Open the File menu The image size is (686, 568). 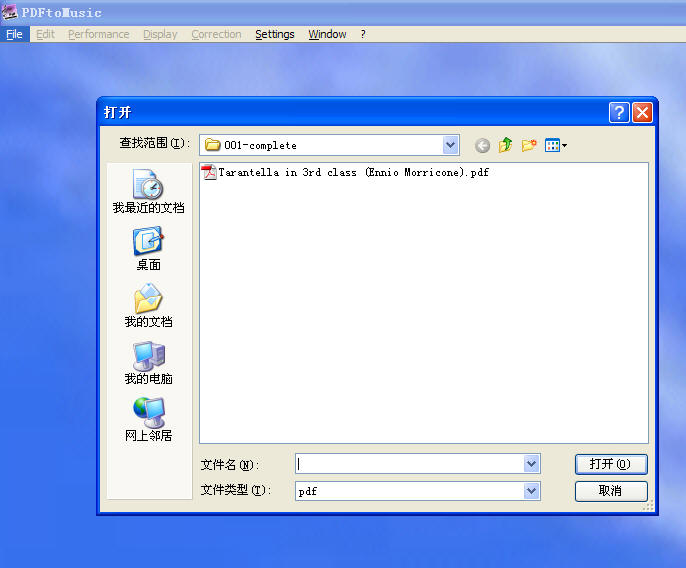coord(14,34)
